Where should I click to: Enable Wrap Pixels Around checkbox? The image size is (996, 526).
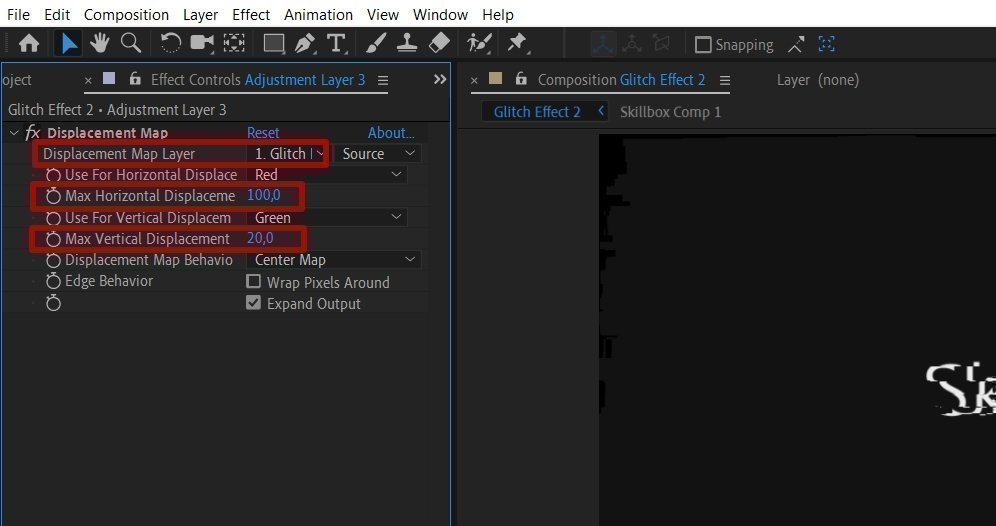[x=253, y=281]
